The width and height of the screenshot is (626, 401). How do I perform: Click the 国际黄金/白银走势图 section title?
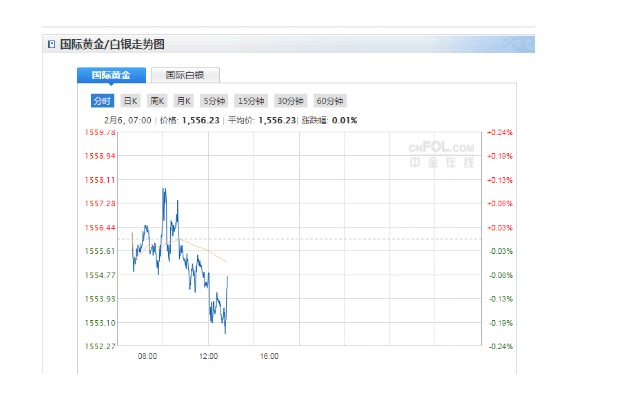point(112,44)
